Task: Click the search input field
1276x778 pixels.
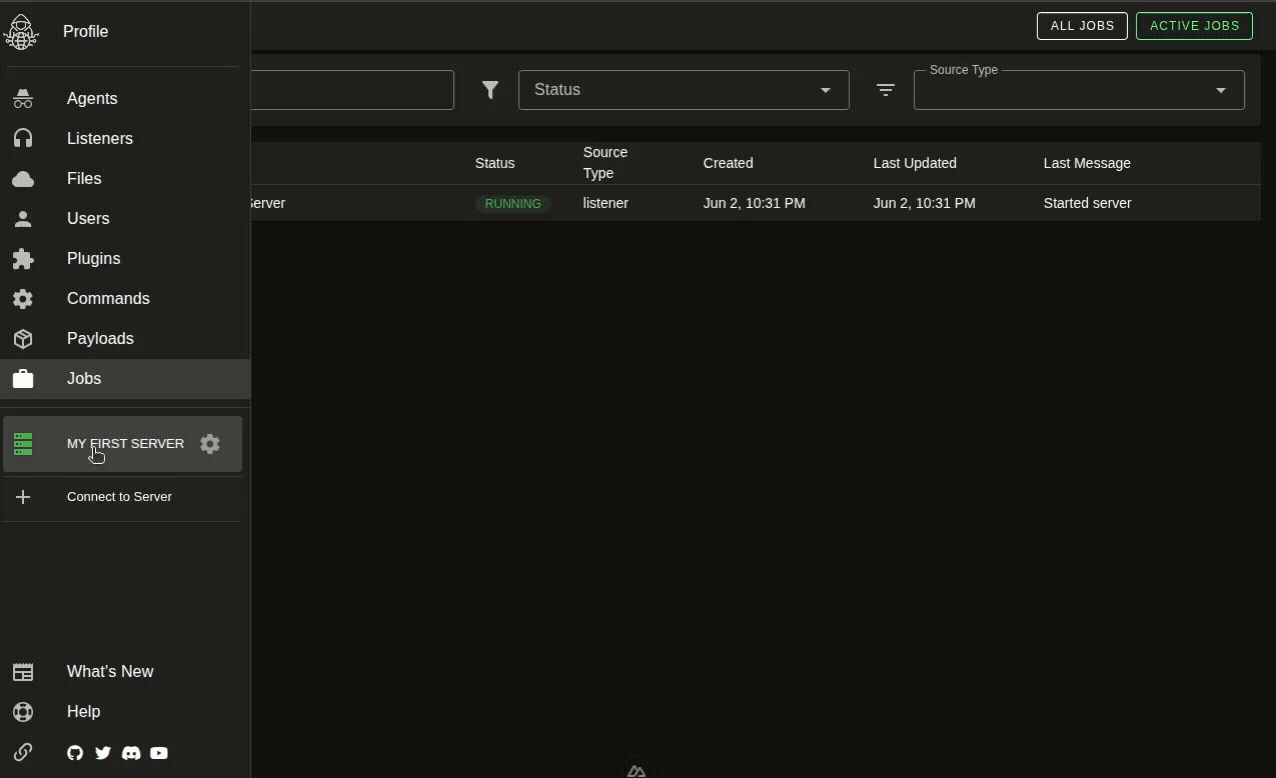Action: tap(352, 90)
